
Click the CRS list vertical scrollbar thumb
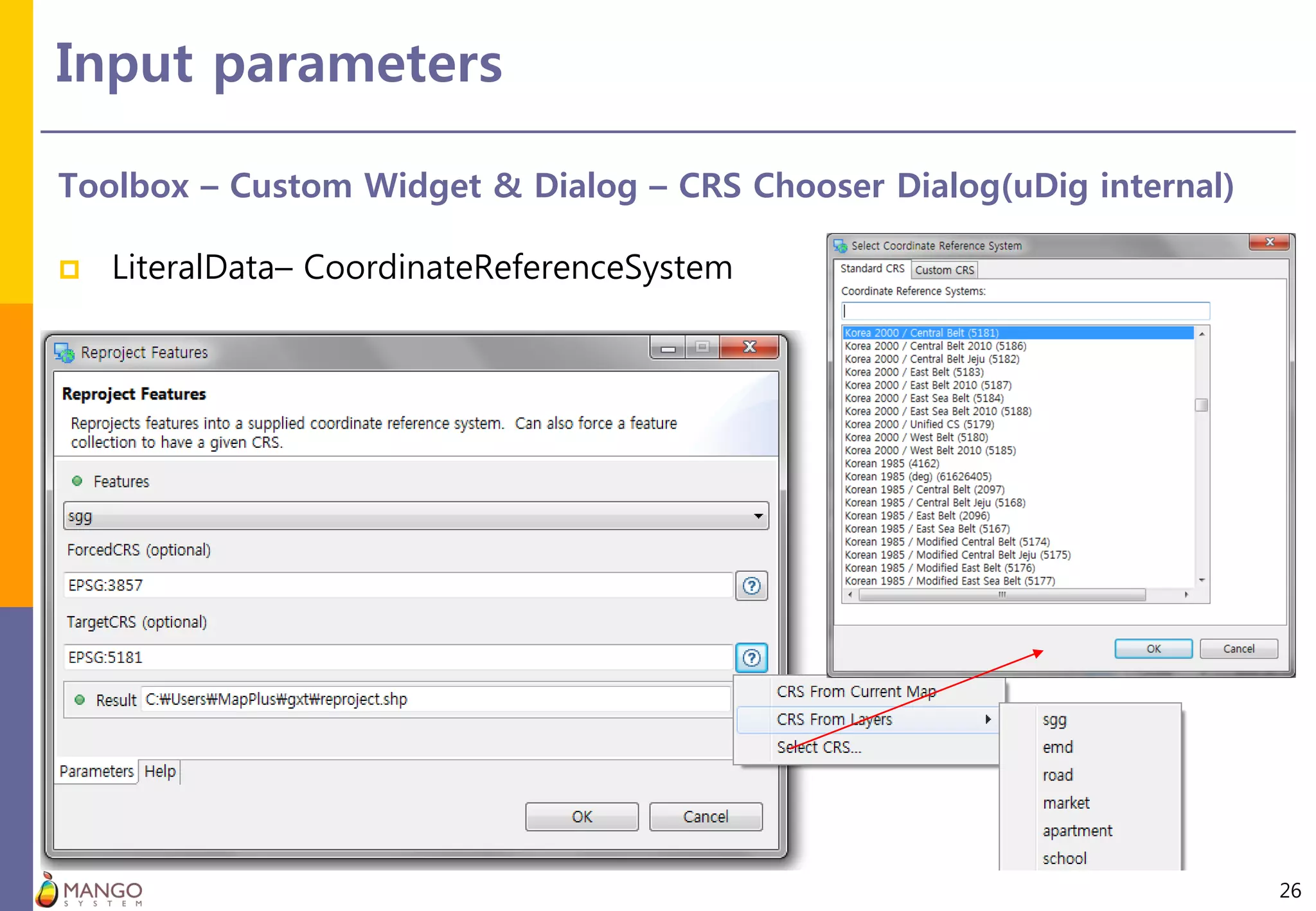(1201, 405)
